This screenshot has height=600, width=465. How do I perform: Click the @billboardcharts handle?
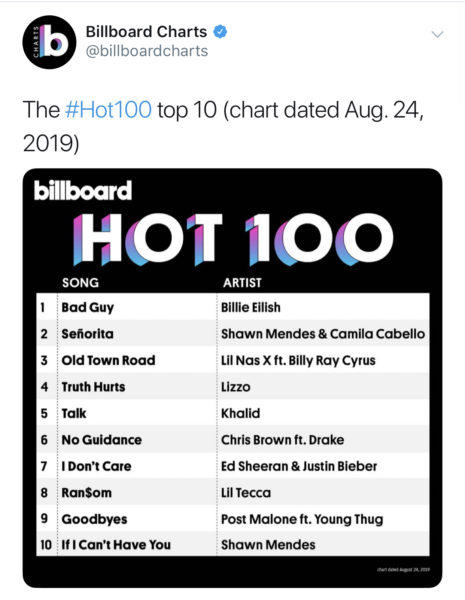147,51
